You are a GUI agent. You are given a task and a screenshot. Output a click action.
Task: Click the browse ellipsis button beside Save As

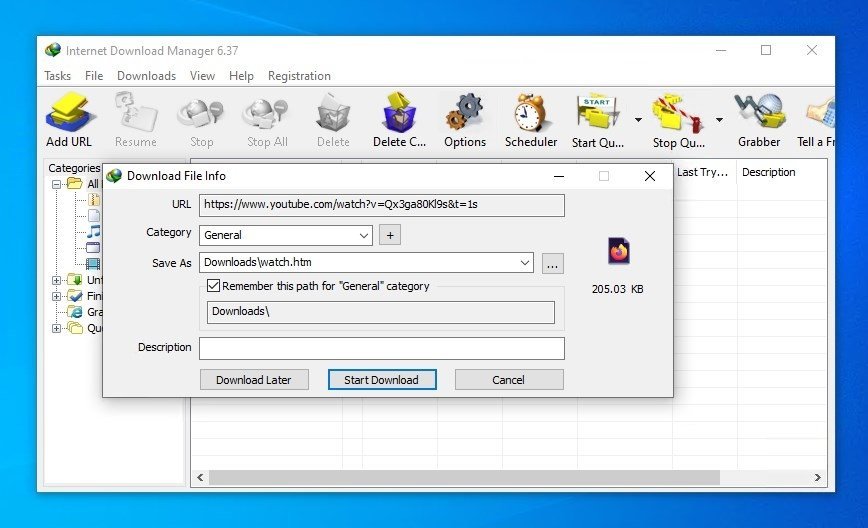pyautogui.click(x=553, y=263)
